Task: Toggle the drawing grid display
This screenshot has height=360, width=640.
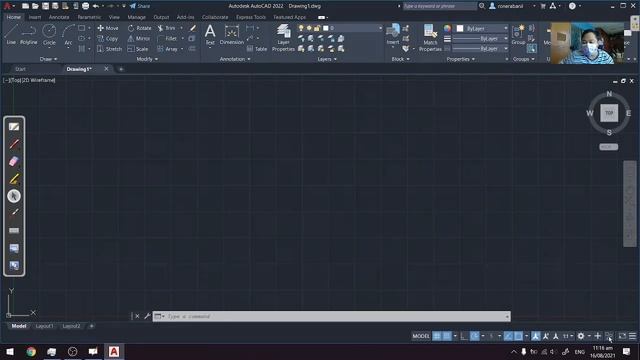Action: (x=437, y=336)
